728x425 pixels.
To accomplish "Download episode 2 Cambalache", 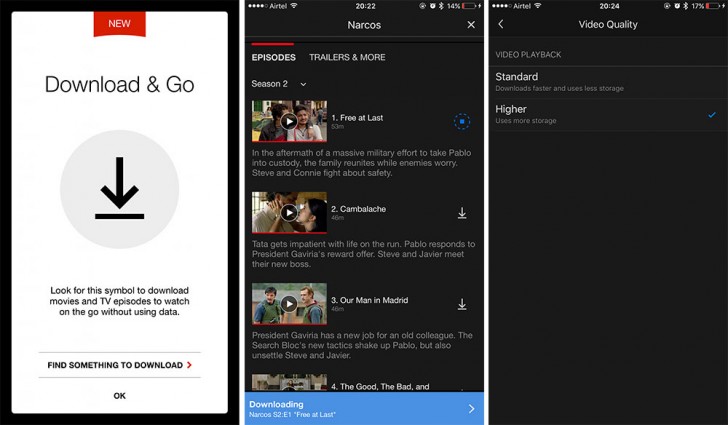I will click(x=462, y=213).
